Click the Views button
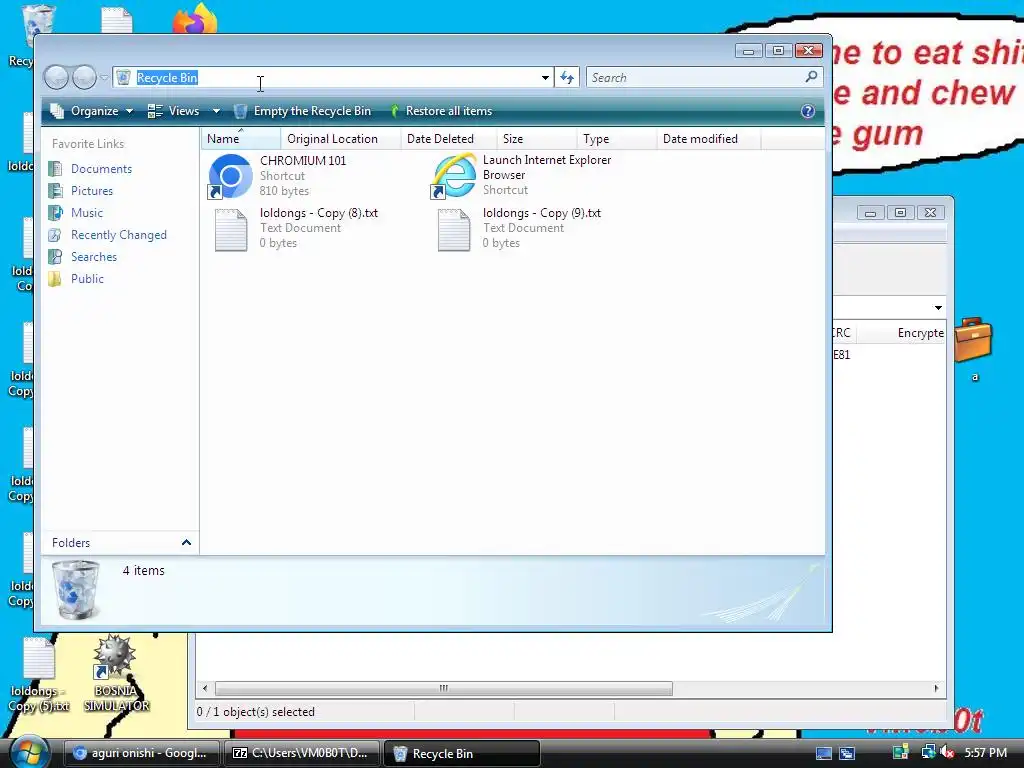This screenshot has height=768, width=1024. (174, 111)
